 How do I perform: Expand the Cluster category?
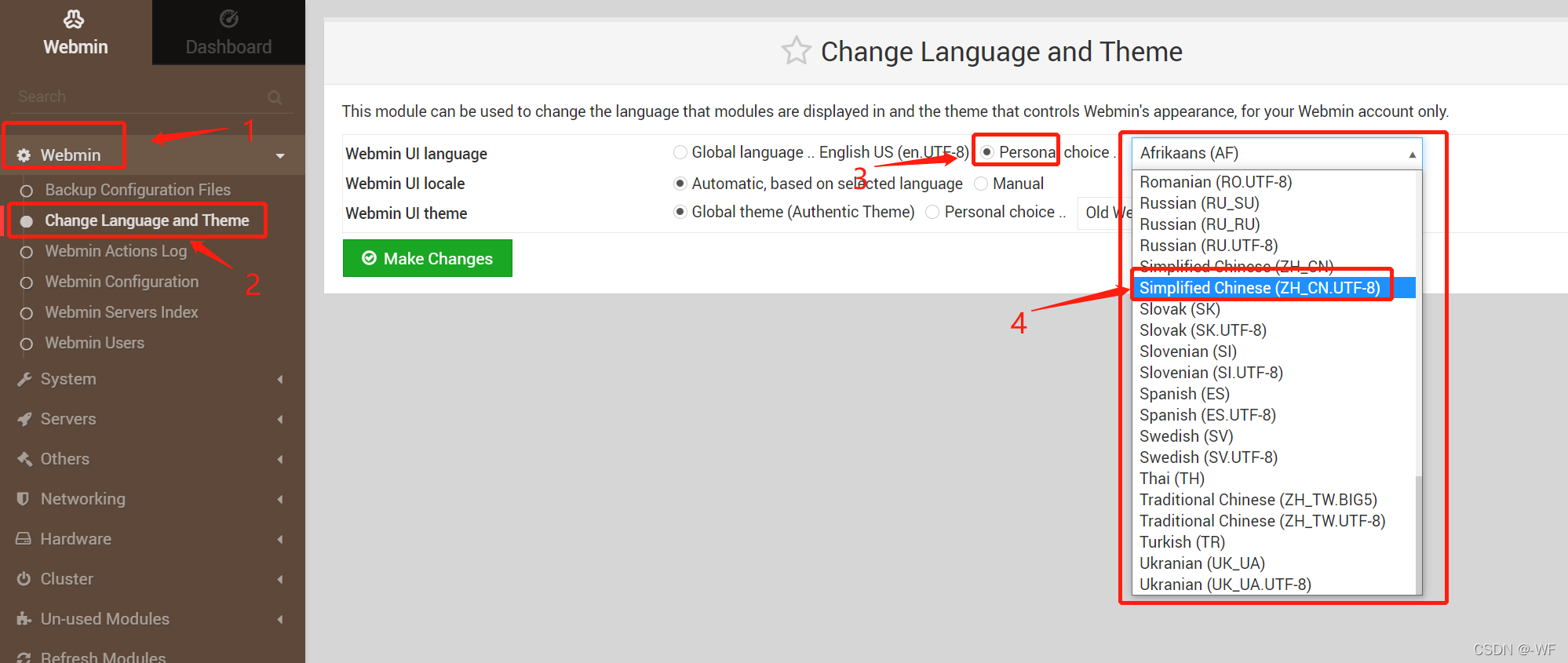coord(280,579)
